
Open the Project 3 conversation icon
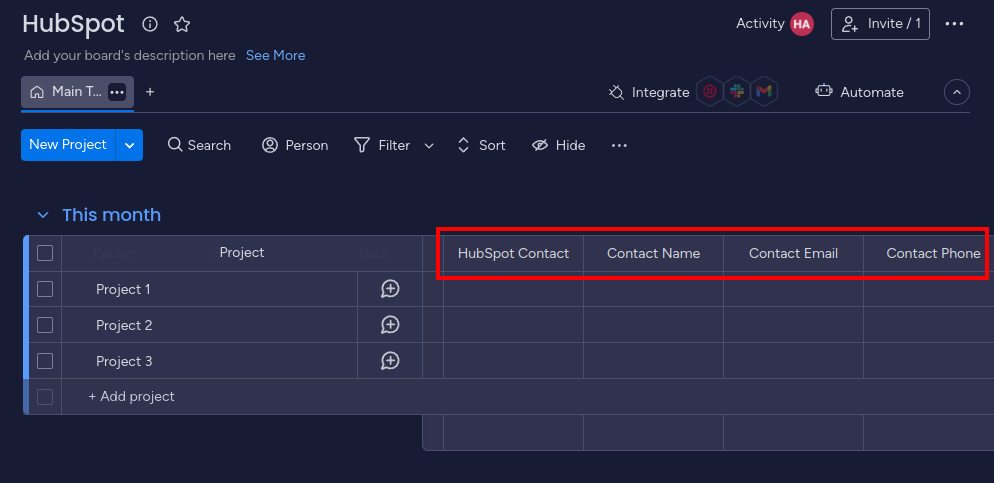[390, 361]
